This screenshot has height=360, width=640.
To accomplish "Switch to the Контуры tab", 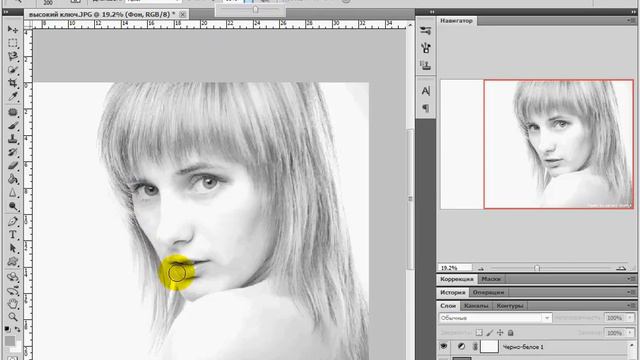I will coord(510,306).
